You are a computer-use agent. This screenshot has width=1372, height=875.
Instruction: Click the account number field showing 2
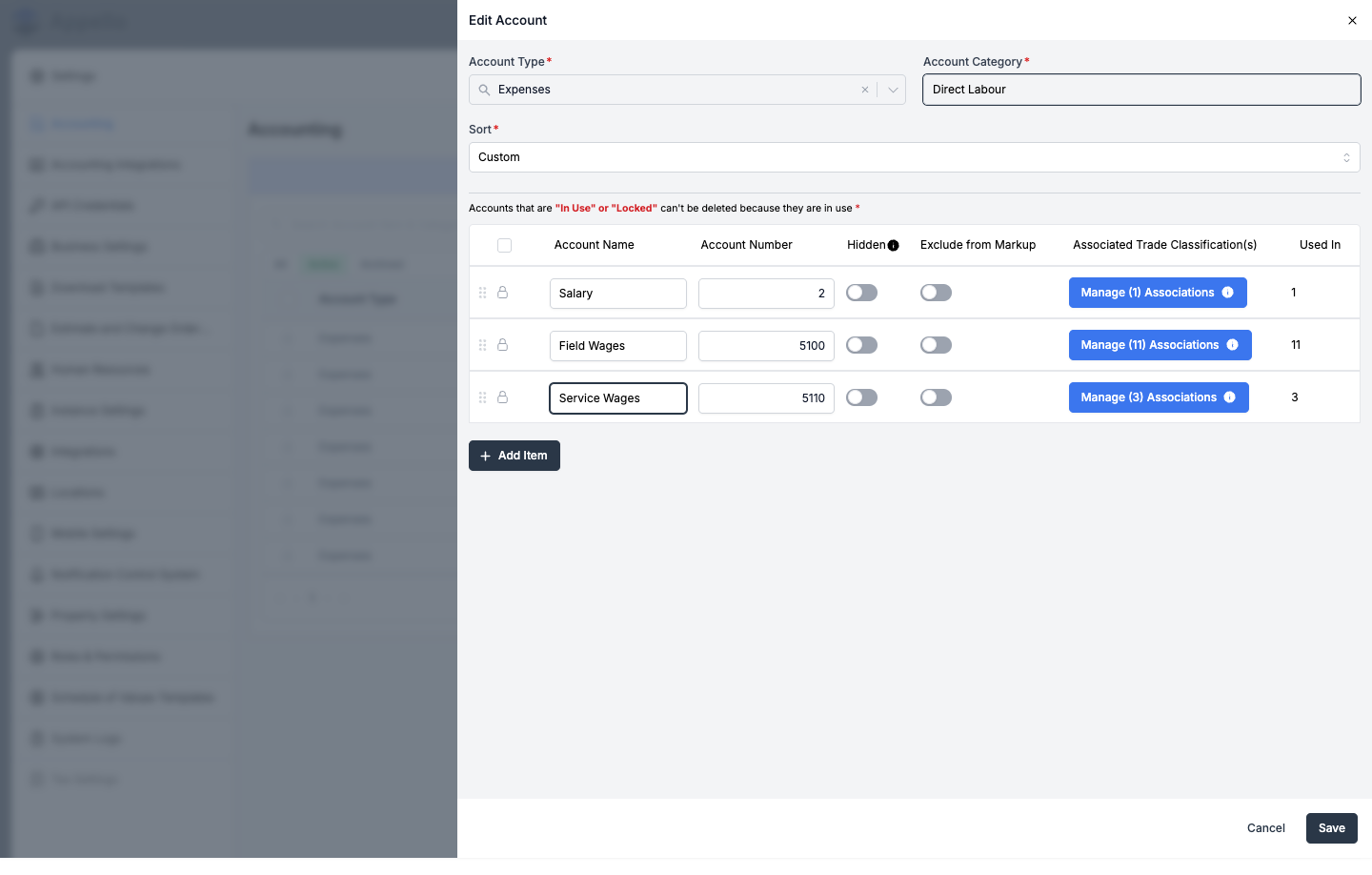tap(766, 294)
